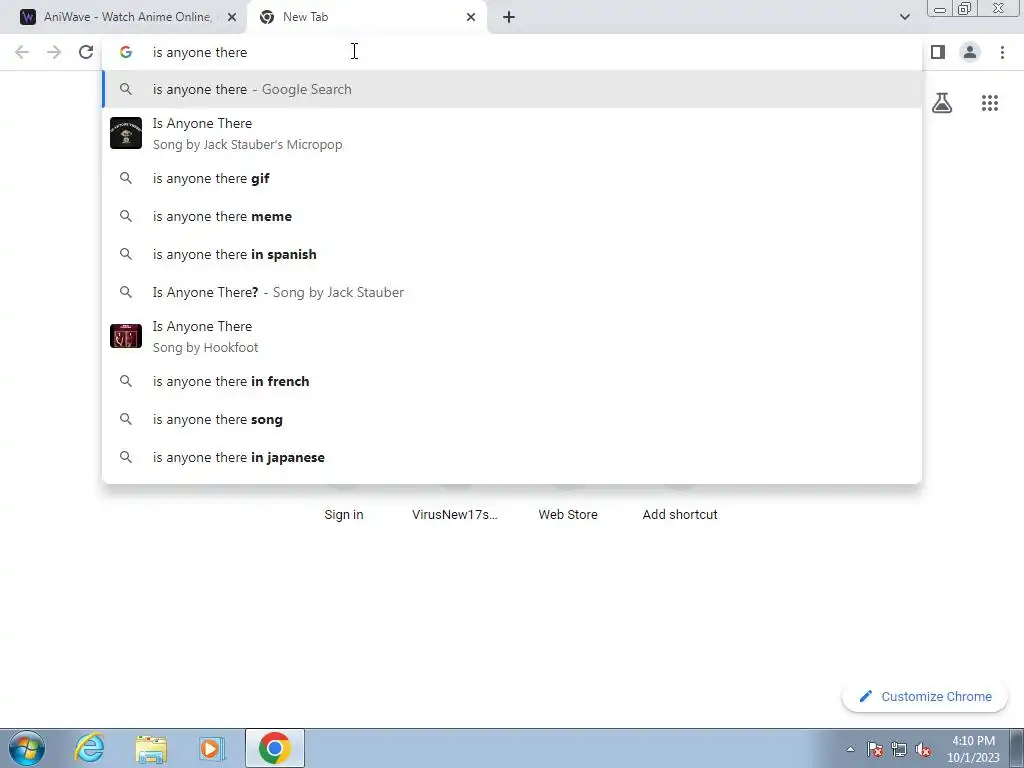
Task: Choose 'is anyone there in french' suggestion
Action: (512, 381)
